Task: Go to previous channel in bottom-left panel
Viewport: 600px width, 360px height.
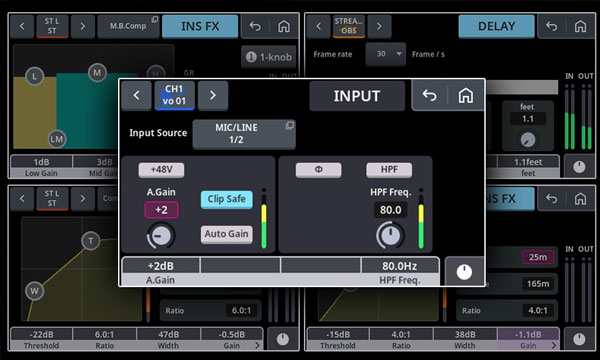Action: click(22, 199)
